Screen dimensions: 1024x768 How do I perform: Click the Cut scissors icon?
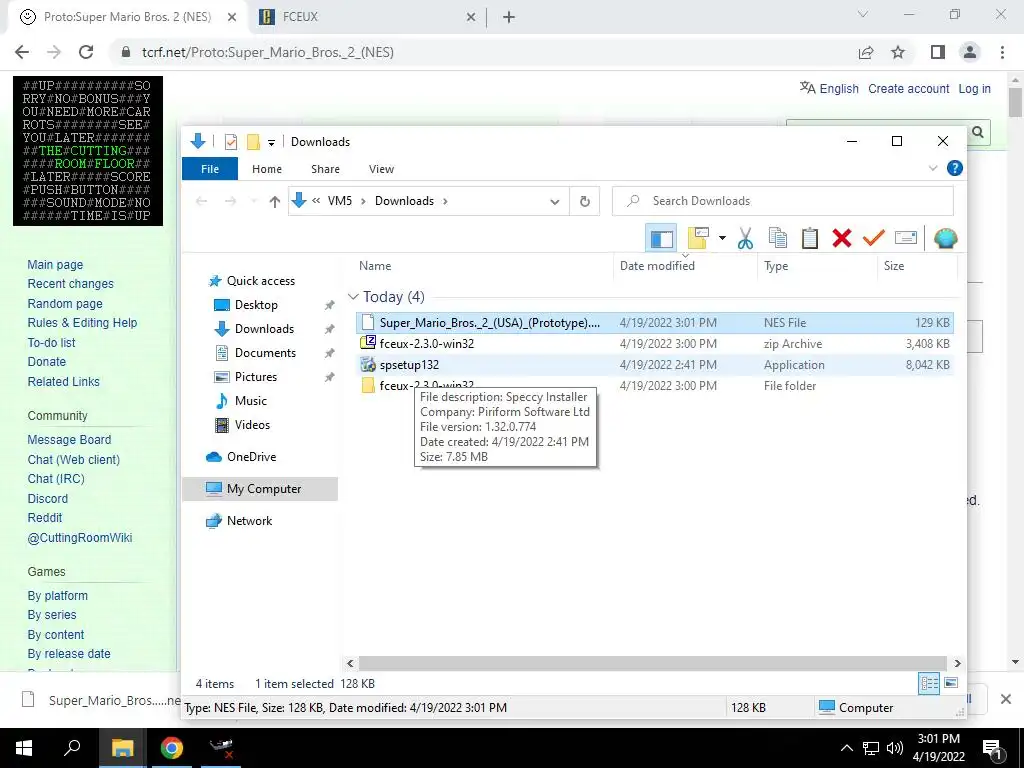[x=745, y=238]
